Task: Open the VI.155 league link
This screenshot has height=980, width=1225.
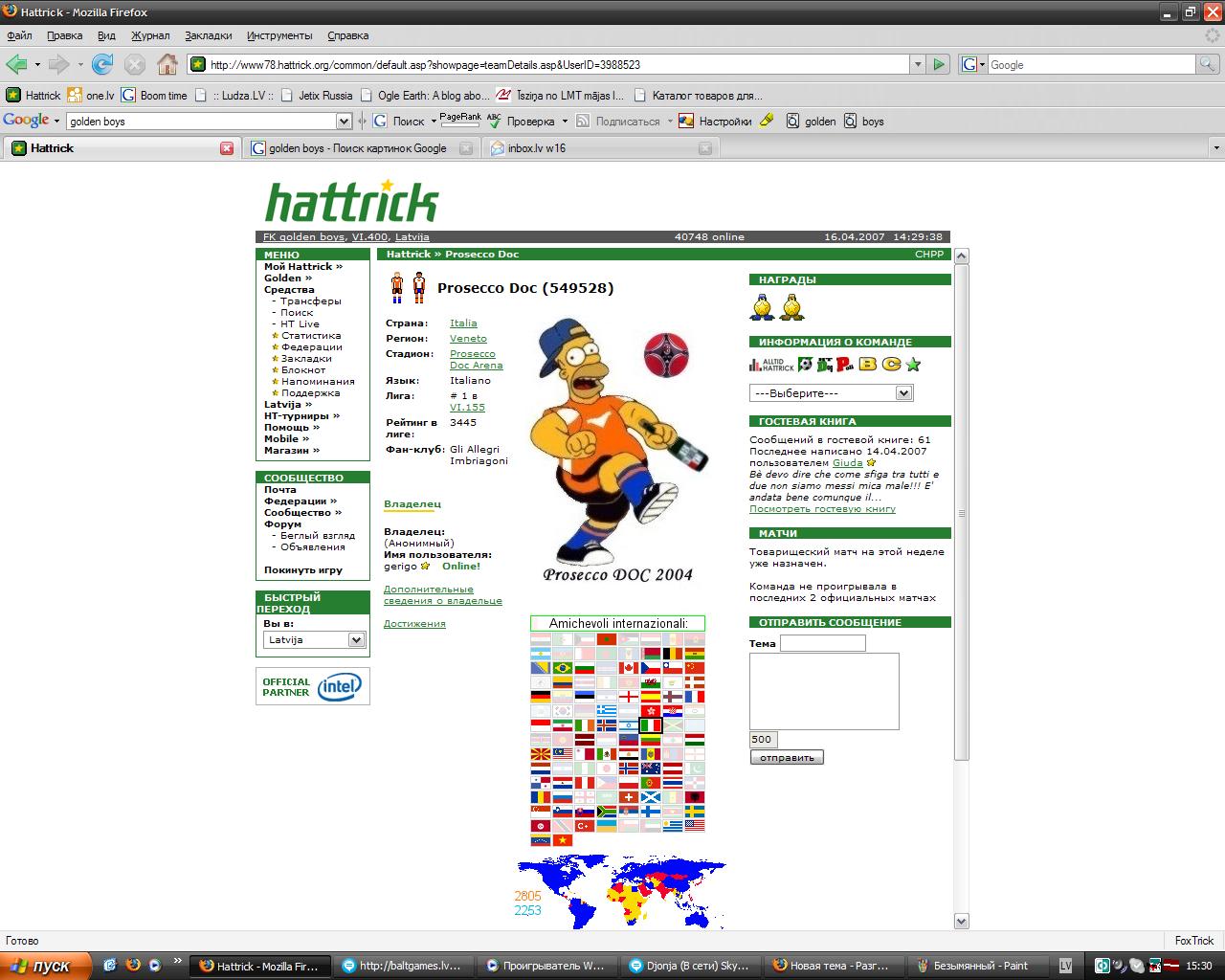Action: click(x=467, y=408)
